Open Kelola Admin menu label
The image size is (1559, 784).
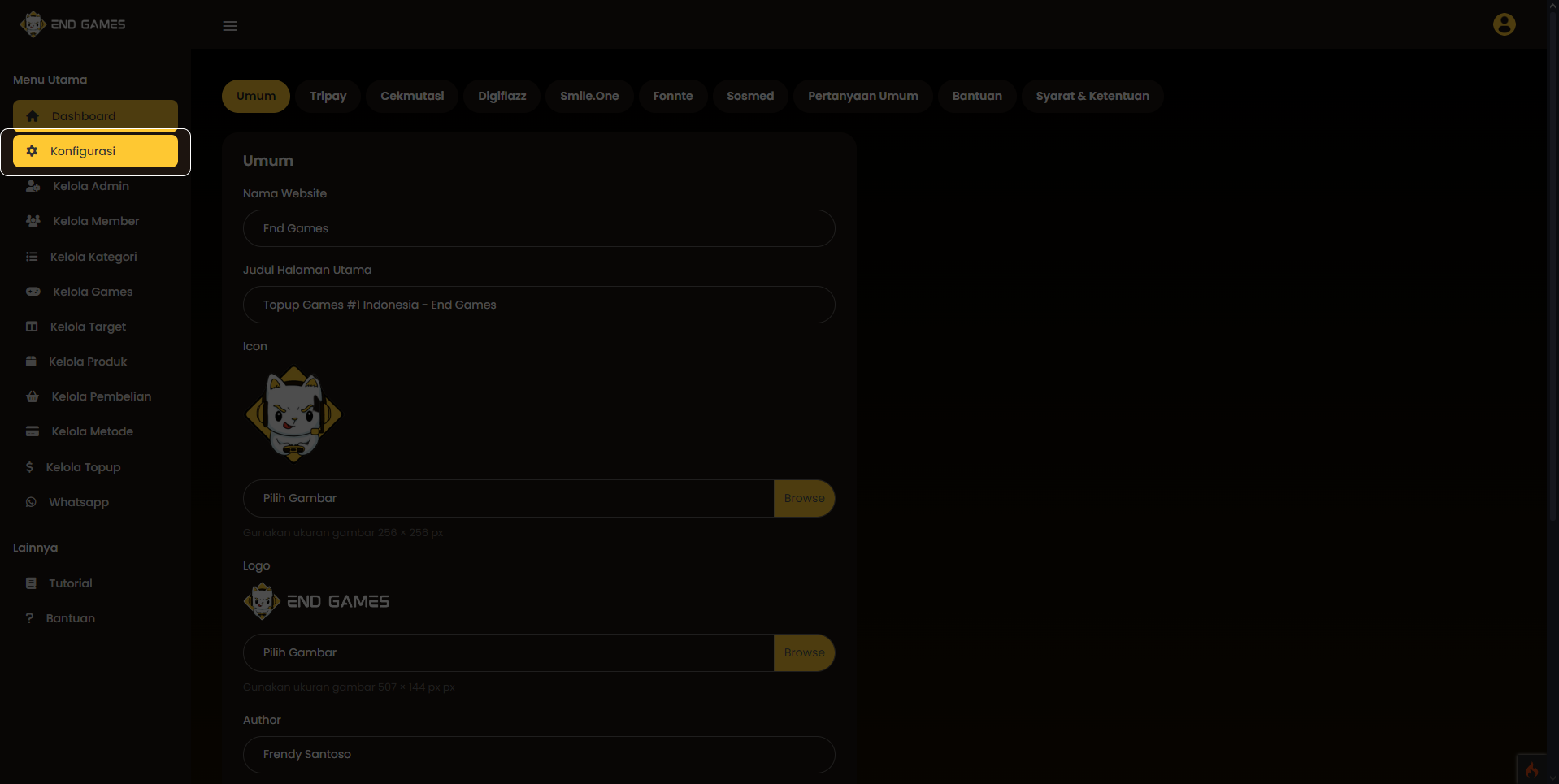pyautogui.click(x=91, y=186)
